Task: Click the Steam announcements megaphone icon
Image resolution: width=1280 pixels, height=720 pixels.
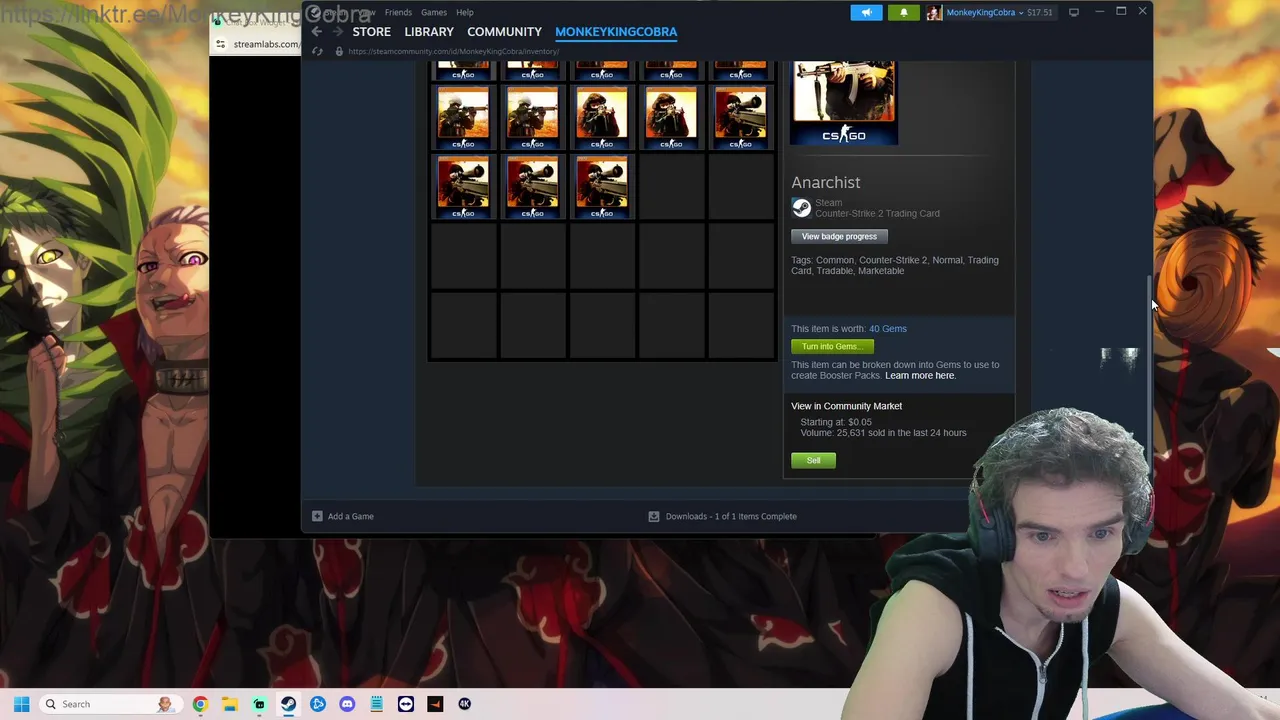Action: point(866,12)
